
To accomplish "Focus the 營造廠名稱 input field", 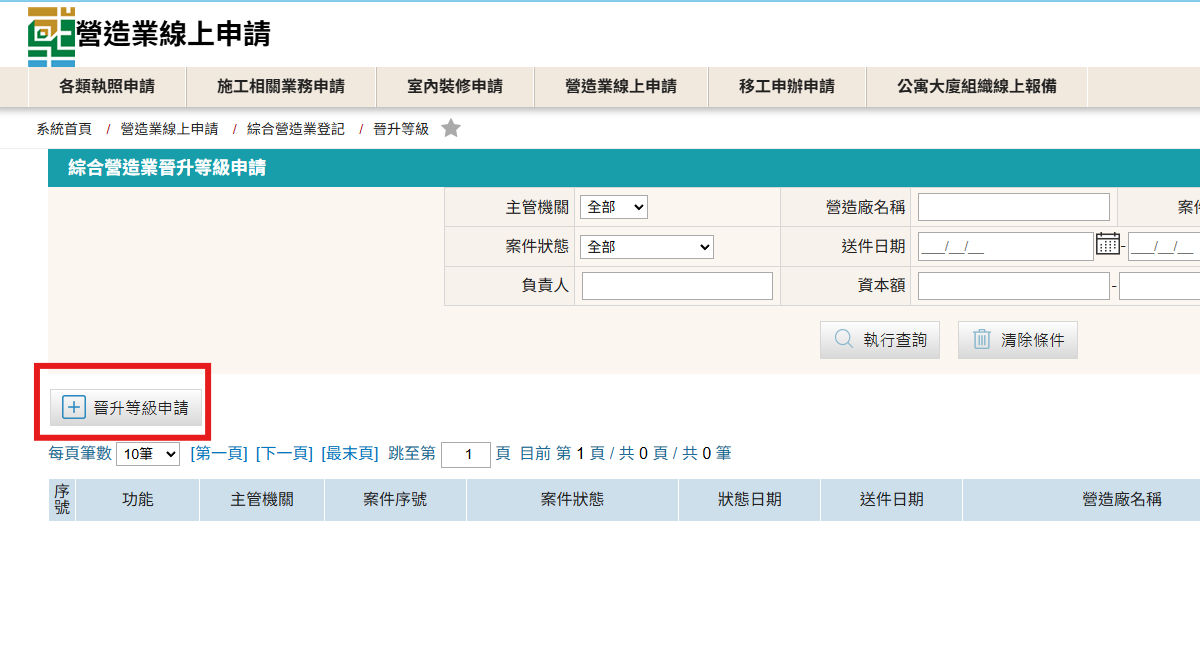I will click(x=1013, y=207).
